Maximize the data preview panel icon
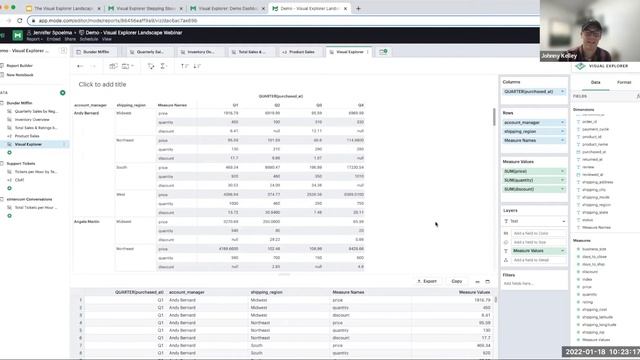Image resolution: width=640 pixels, height=360 pixels. click(x=487, y=282)
